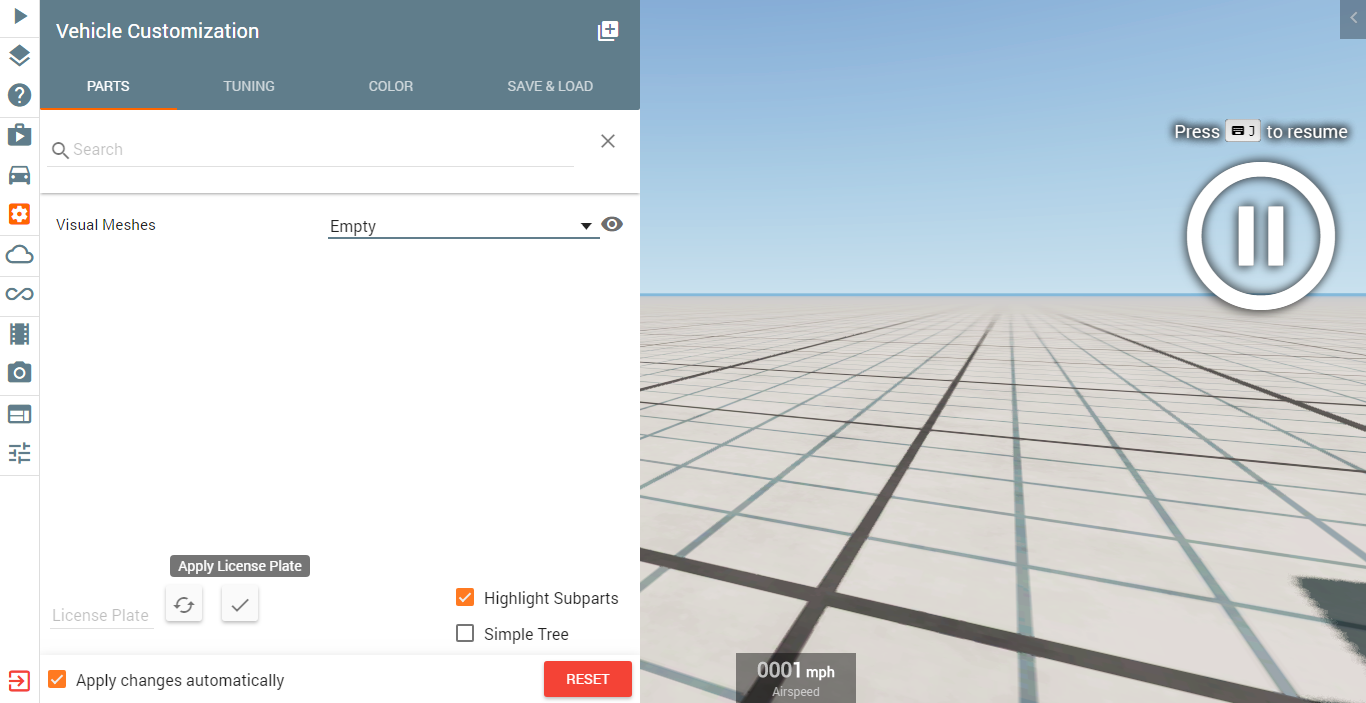
Task: Apply license plate with checkmark button
Action: point(240,604)
